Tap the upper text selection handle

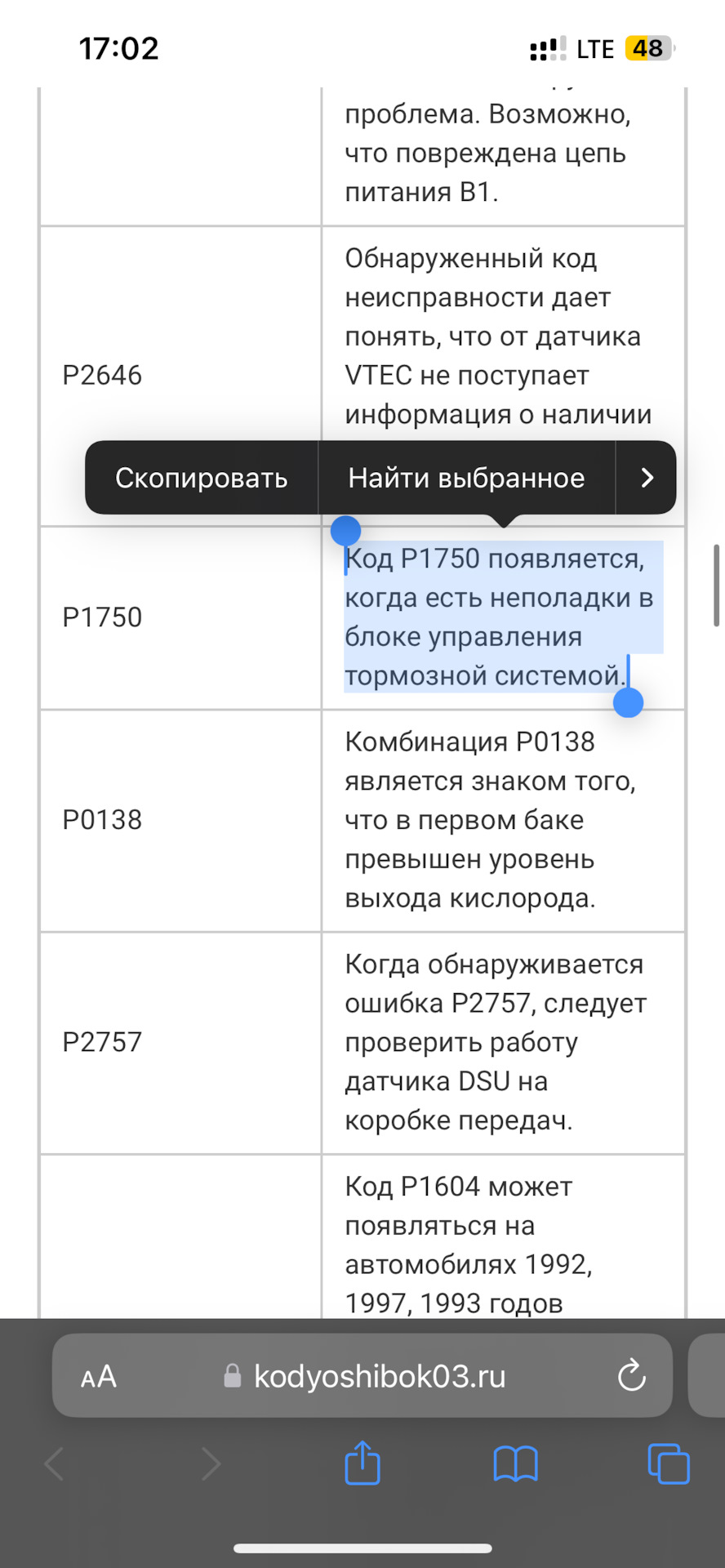click(x=345, y=532)
